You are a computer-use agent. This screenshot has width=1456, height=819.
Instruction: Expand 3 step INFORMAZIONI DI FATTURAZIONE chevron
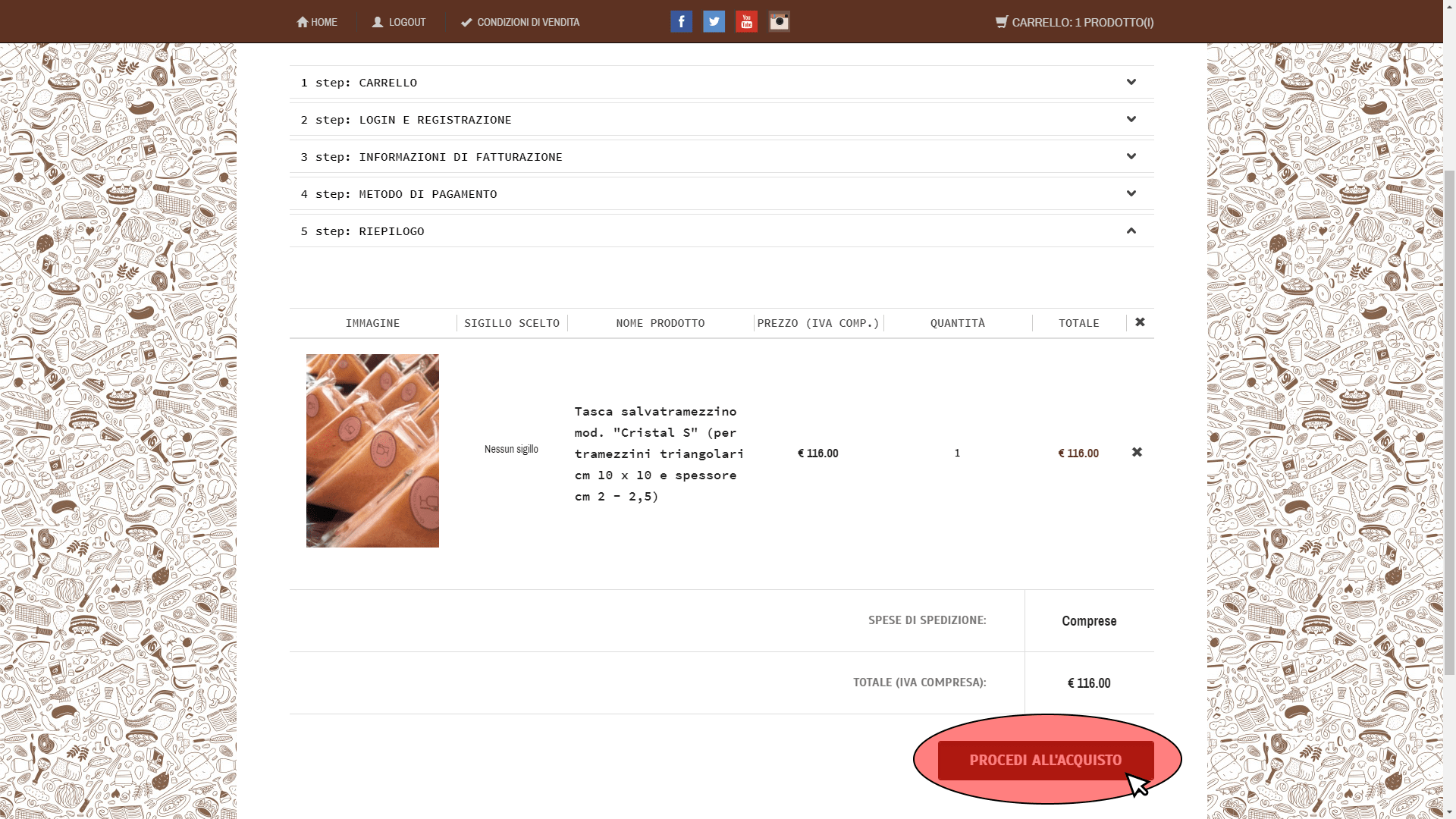click(x=1131, y=156)
